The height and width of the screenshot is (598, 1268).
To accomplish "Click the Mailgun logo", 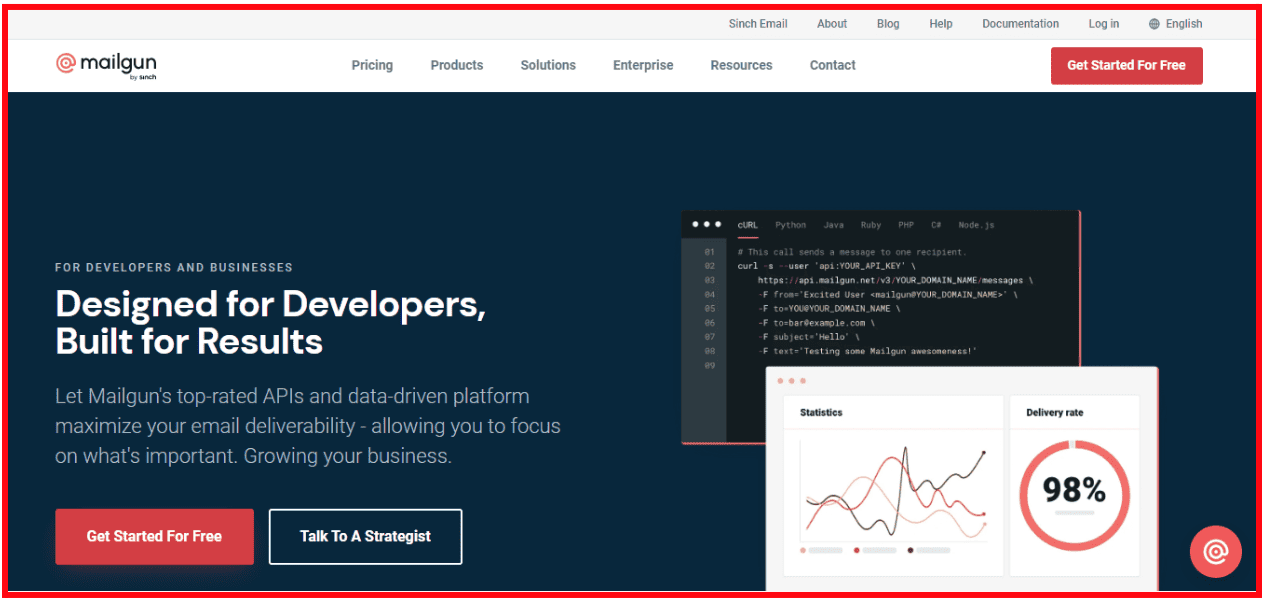I will [x=106, y=66].
